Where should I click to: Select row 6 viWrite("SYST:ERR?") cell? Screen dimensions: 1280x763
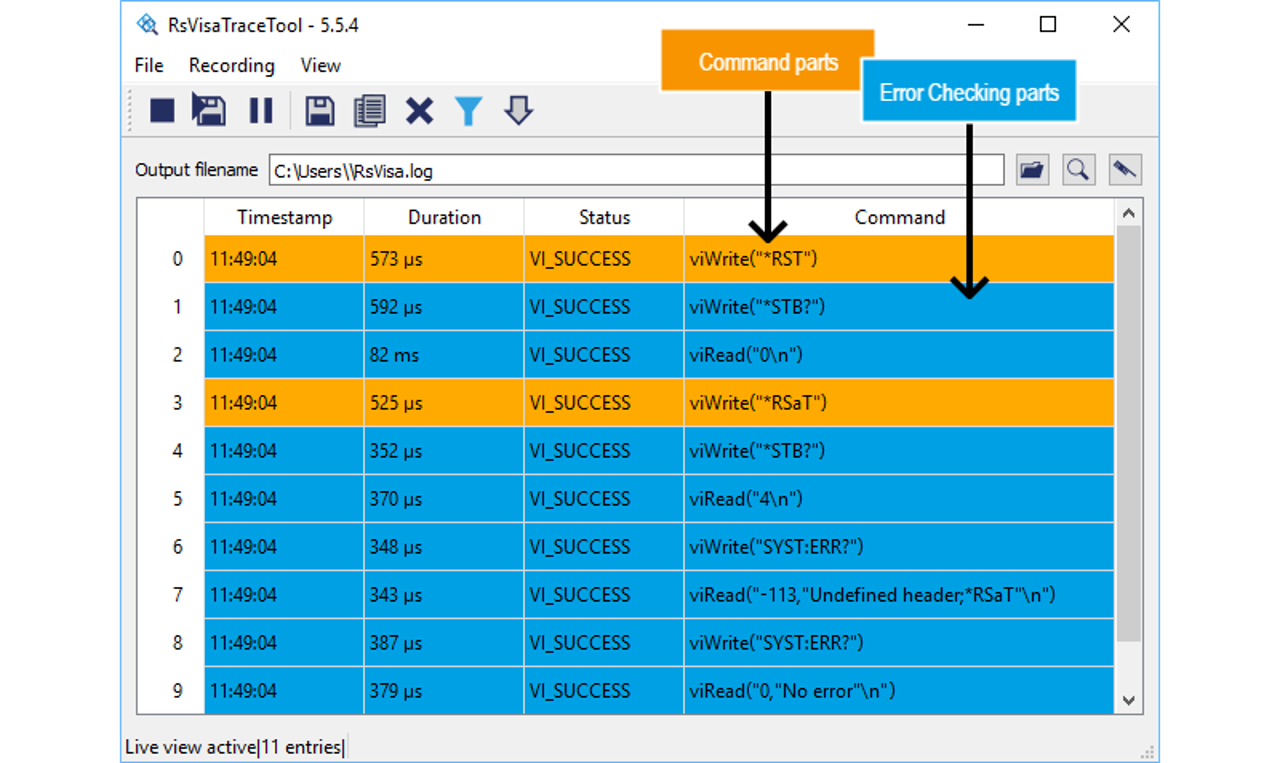point(899,547)
